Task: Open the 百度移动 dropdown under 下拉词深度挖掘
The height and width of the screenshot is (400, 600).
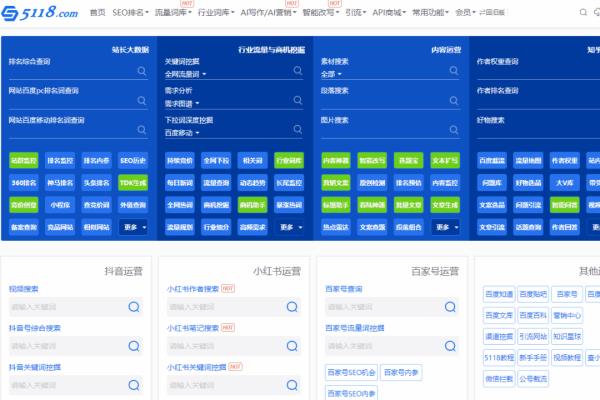Action: click(182, 133)
